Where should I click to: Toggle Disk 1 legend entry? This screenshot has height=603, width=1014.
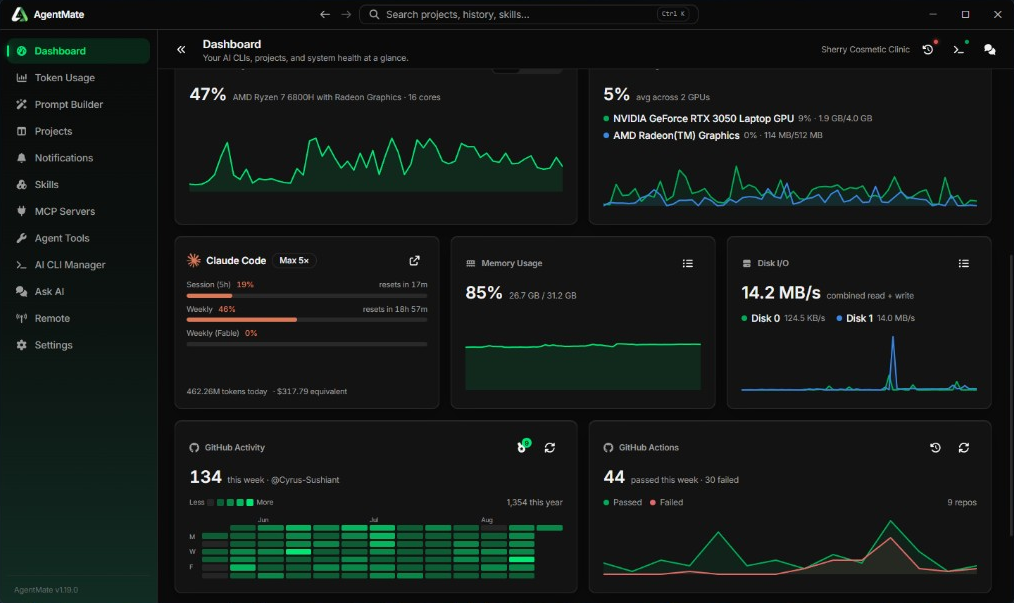876,318
